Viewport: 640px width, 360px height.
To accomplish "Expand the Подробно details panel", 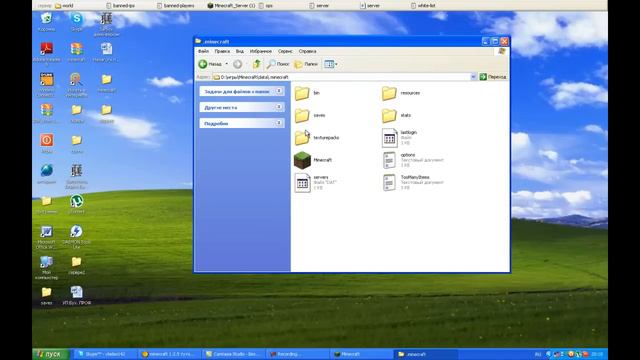I will tap(279, 123).
